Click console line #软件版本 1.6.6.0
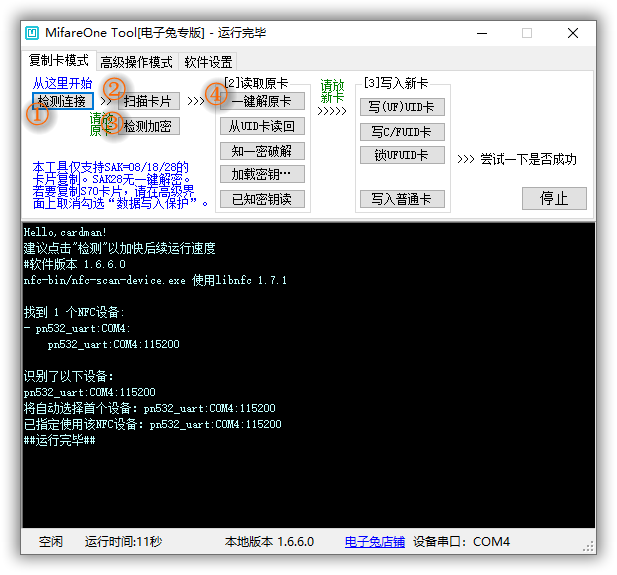617x575 pixels. (x=74, y=264)
